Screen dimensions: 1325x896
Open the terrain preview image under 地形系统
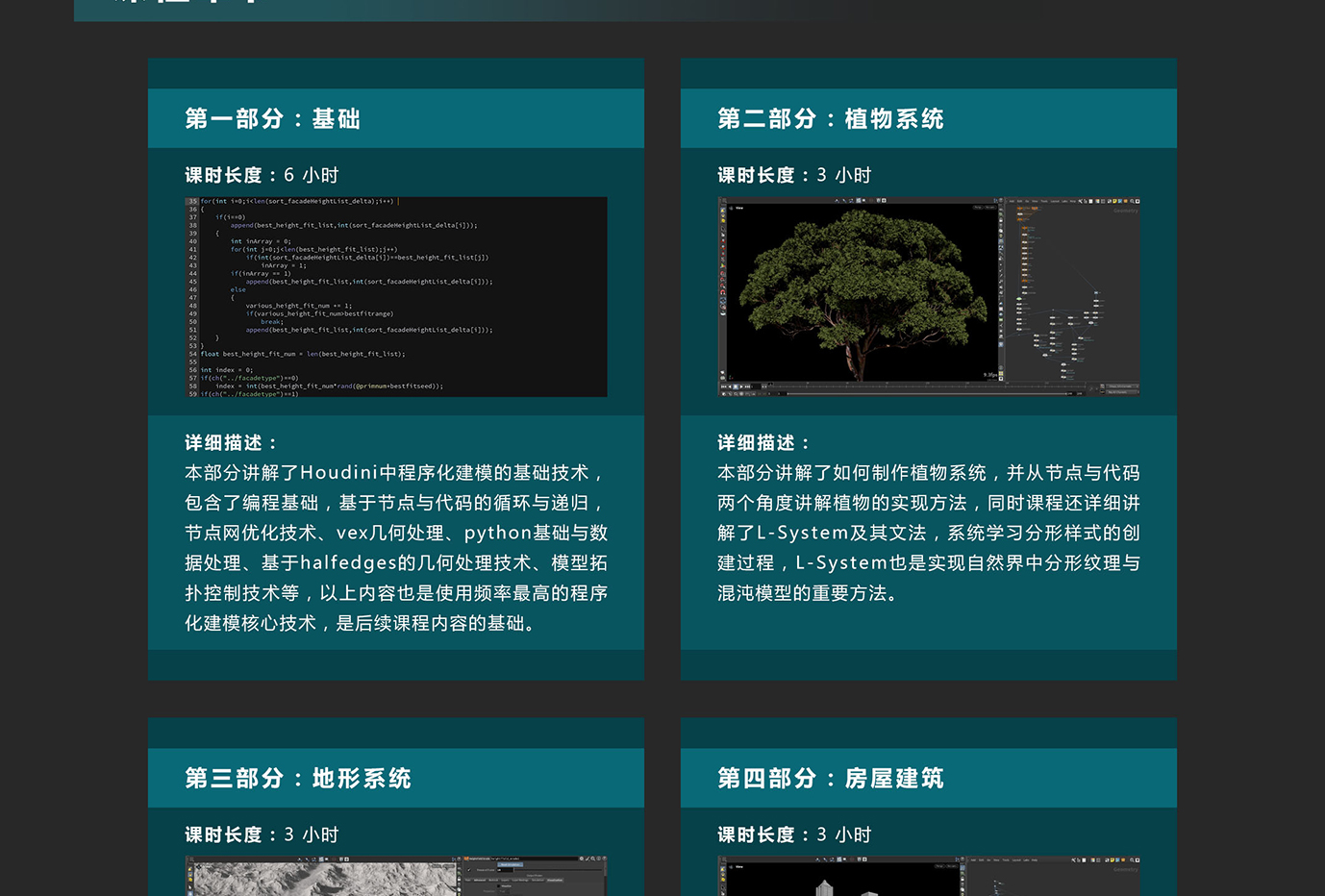point(395,876)
